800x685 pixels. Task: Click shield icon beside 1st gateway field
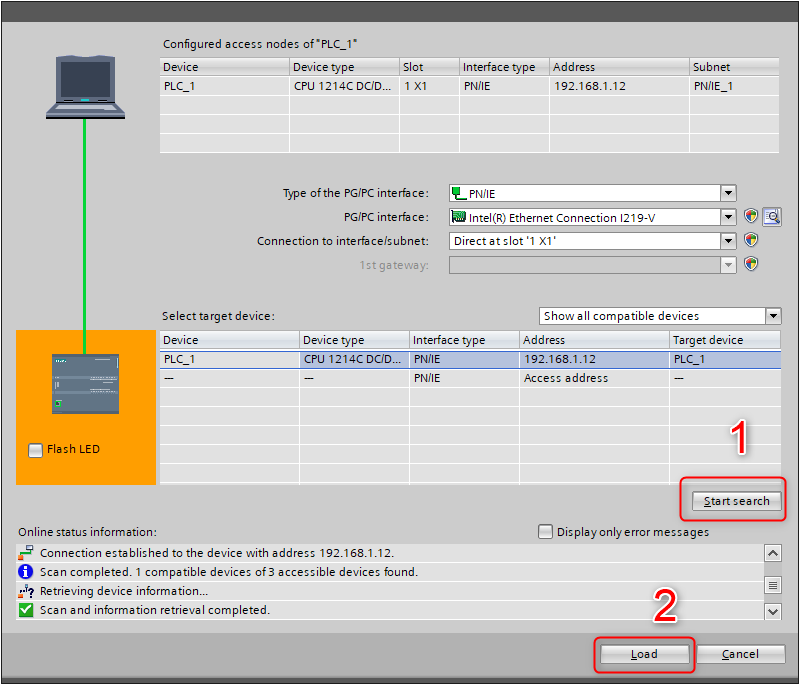(x=751, y=265)
